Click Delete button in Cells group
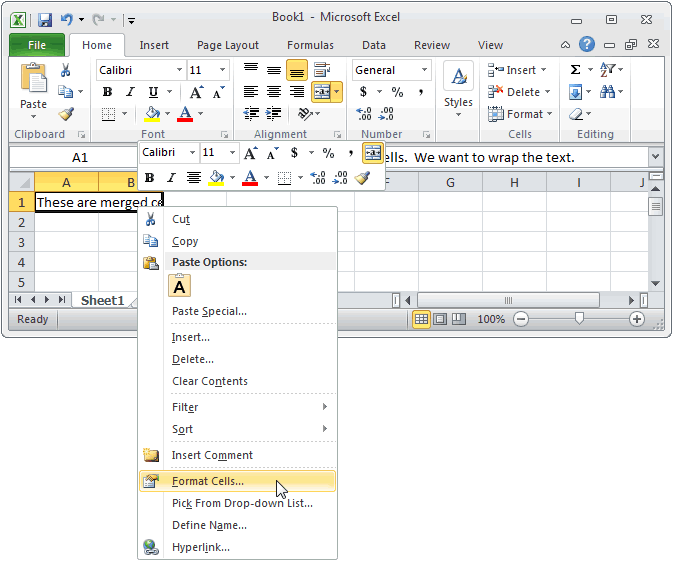Screen dimensions: 674x562 pos(519,92)
